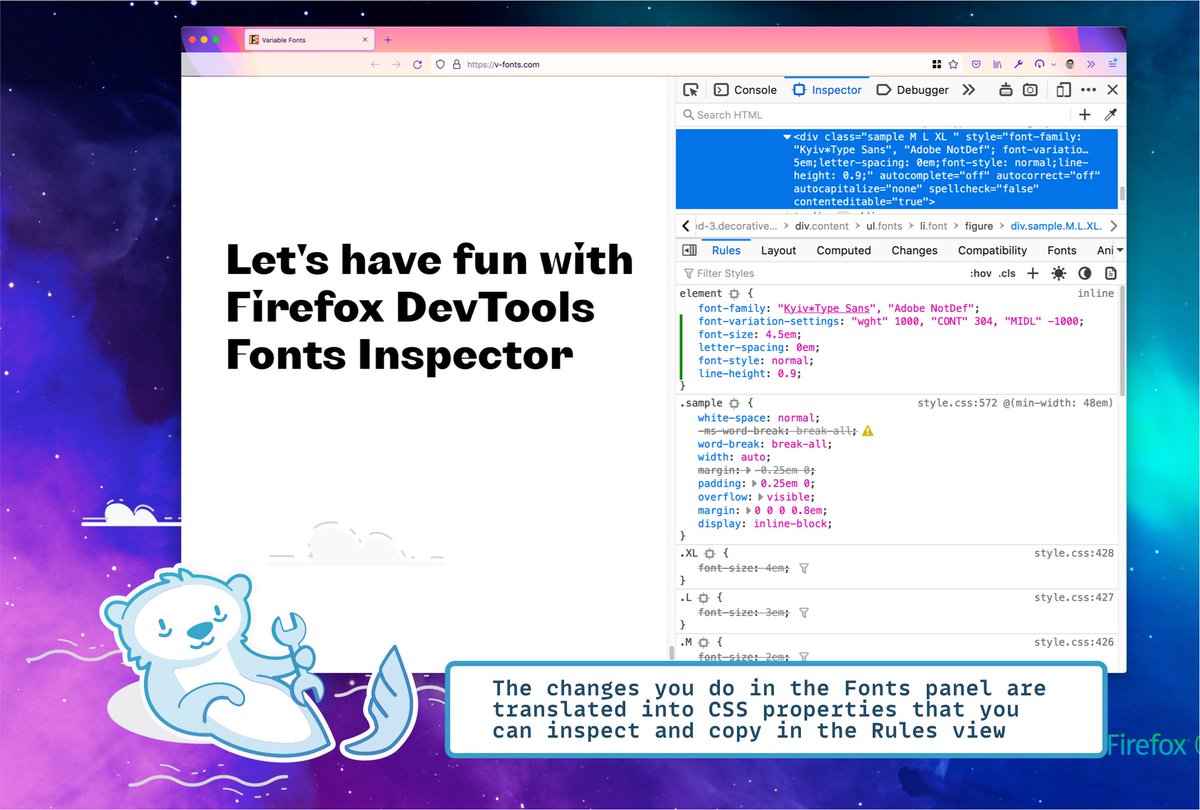
Task: Toggle the .cls class panel
Action: tap(1006, 273)
